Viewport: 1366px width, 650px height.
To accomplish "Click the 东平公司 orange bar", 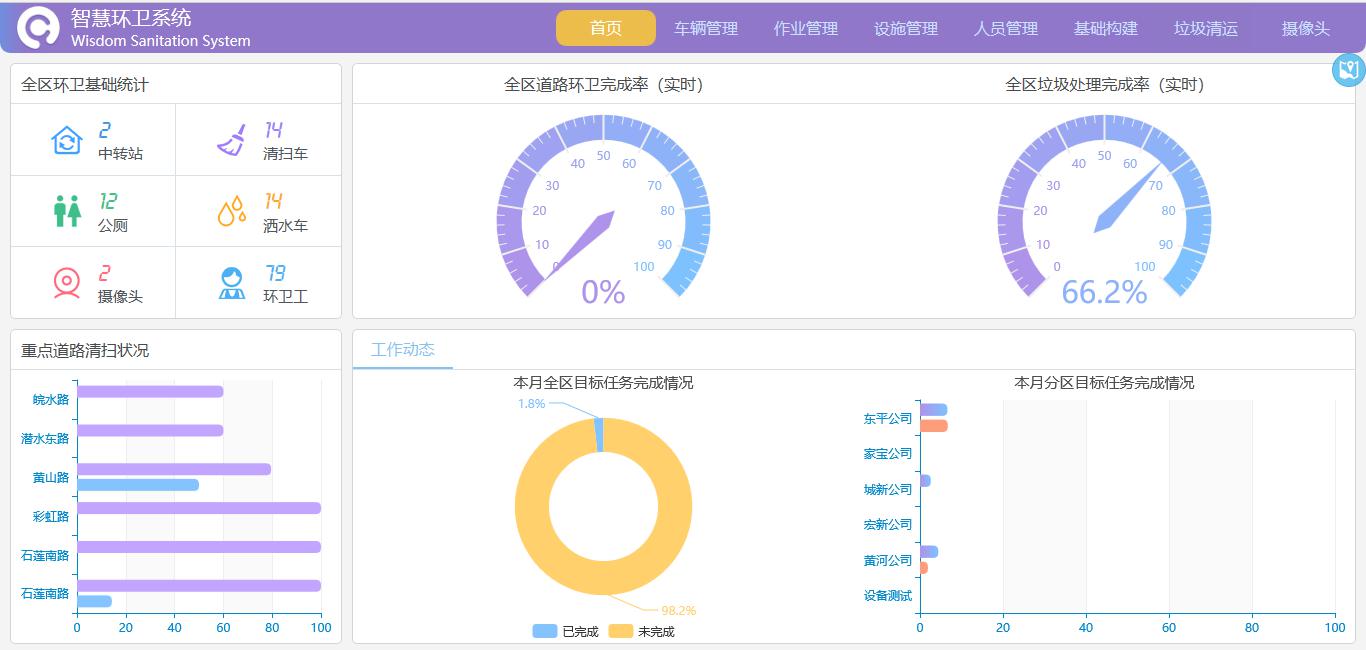I will 934,426.
